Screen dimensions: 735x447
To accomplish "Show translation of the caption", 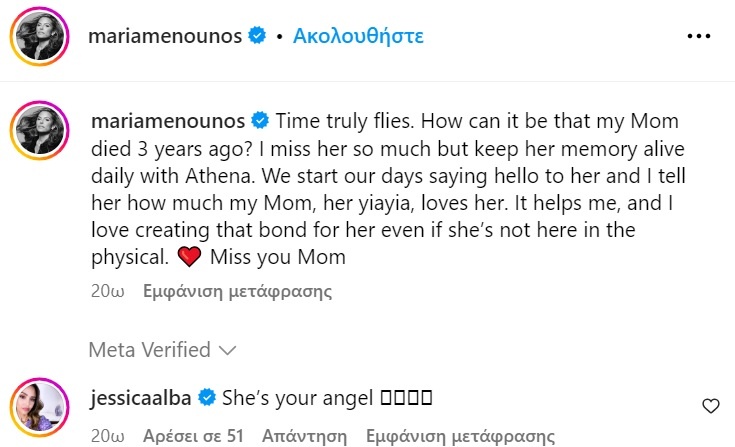I will (236, 293).
